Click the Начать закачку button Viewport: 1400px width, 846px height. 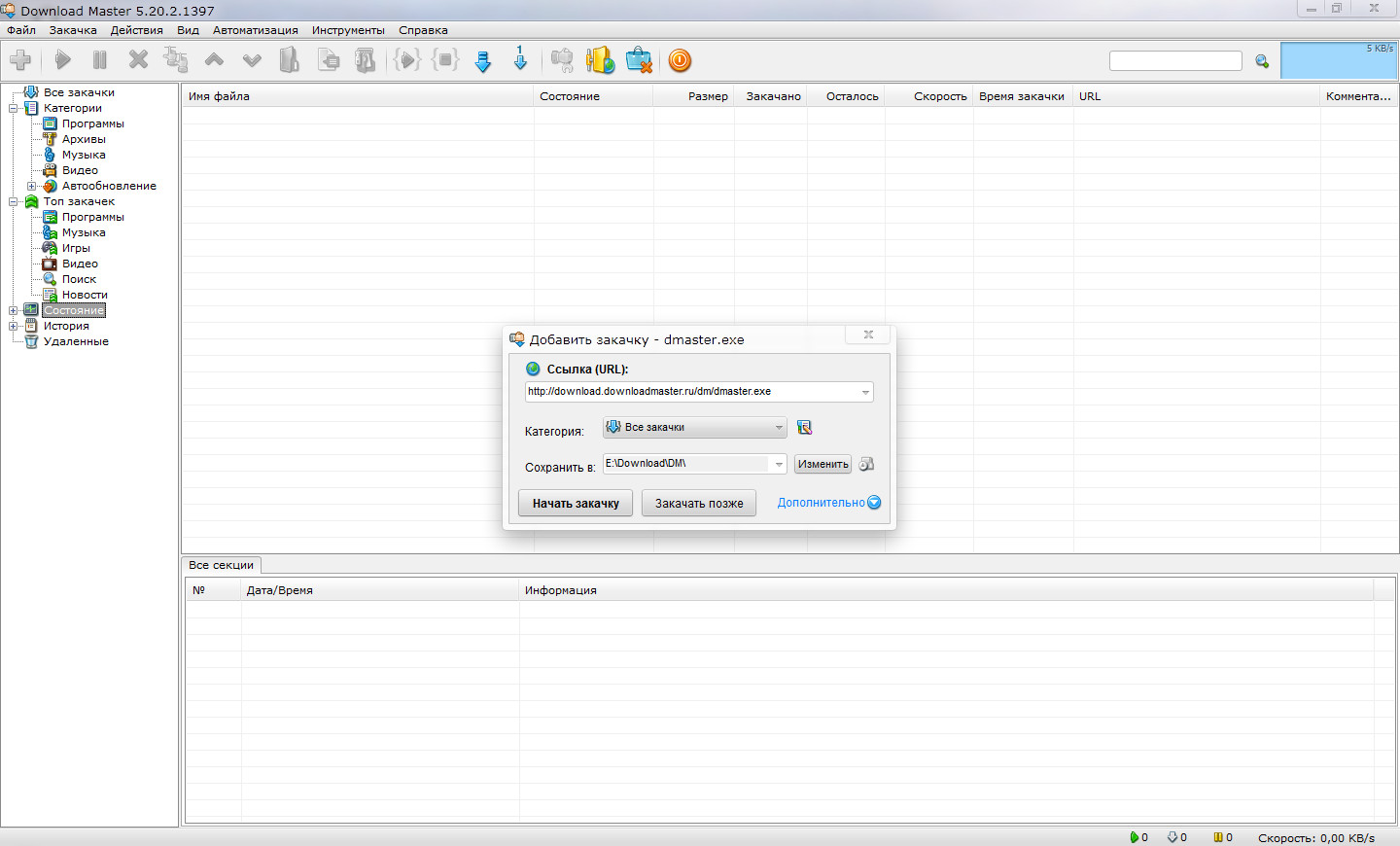[576, 503]
